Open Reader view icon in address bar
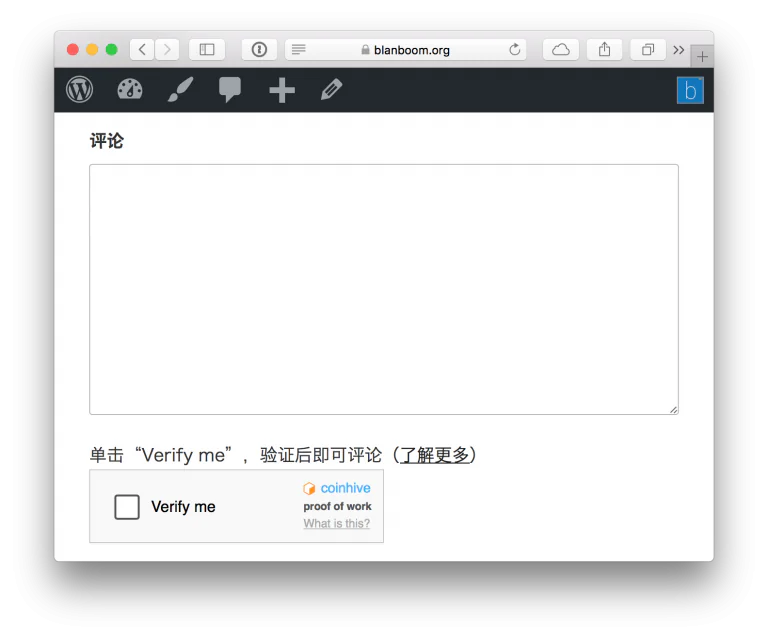Viewport: 768px width, 639px height. (x=299, y=49)
